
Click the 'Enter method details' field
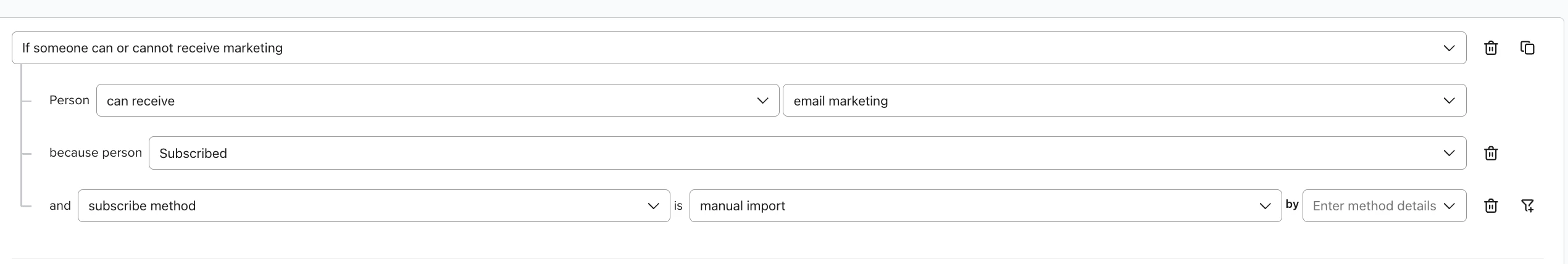tap(1384, 206)
